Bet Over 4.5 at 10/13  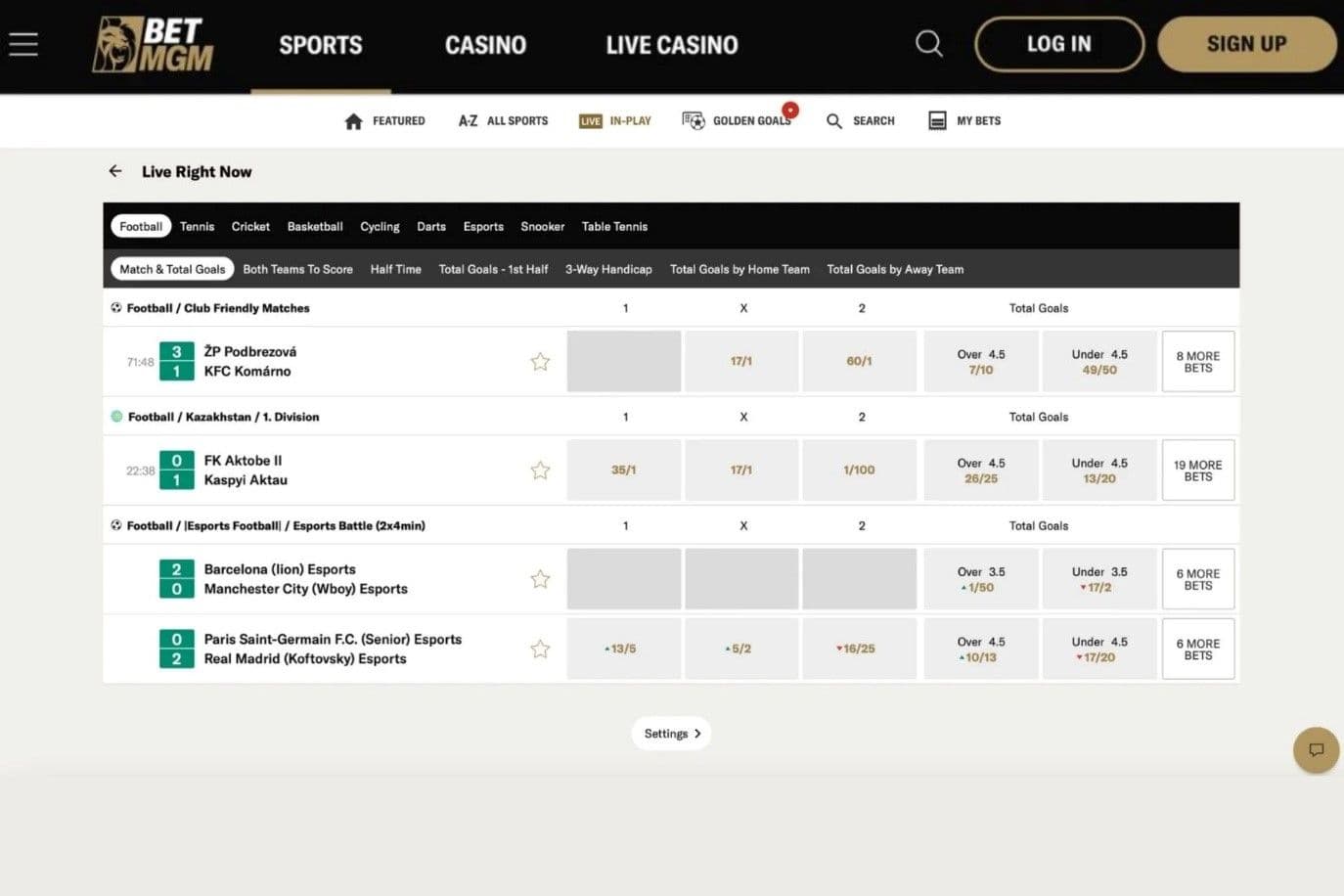(981, 649)
